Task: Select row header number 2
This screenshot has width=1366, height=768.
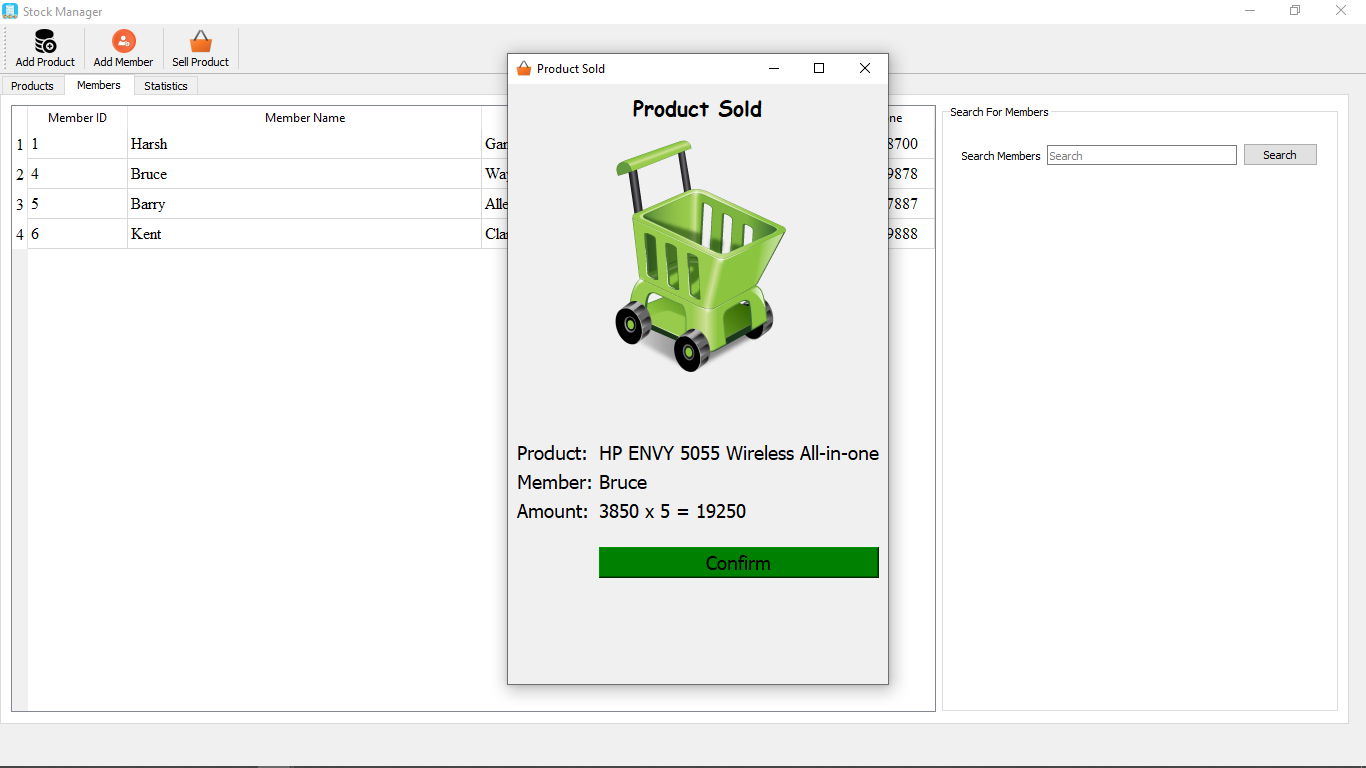Action: (x=20, y=174)
